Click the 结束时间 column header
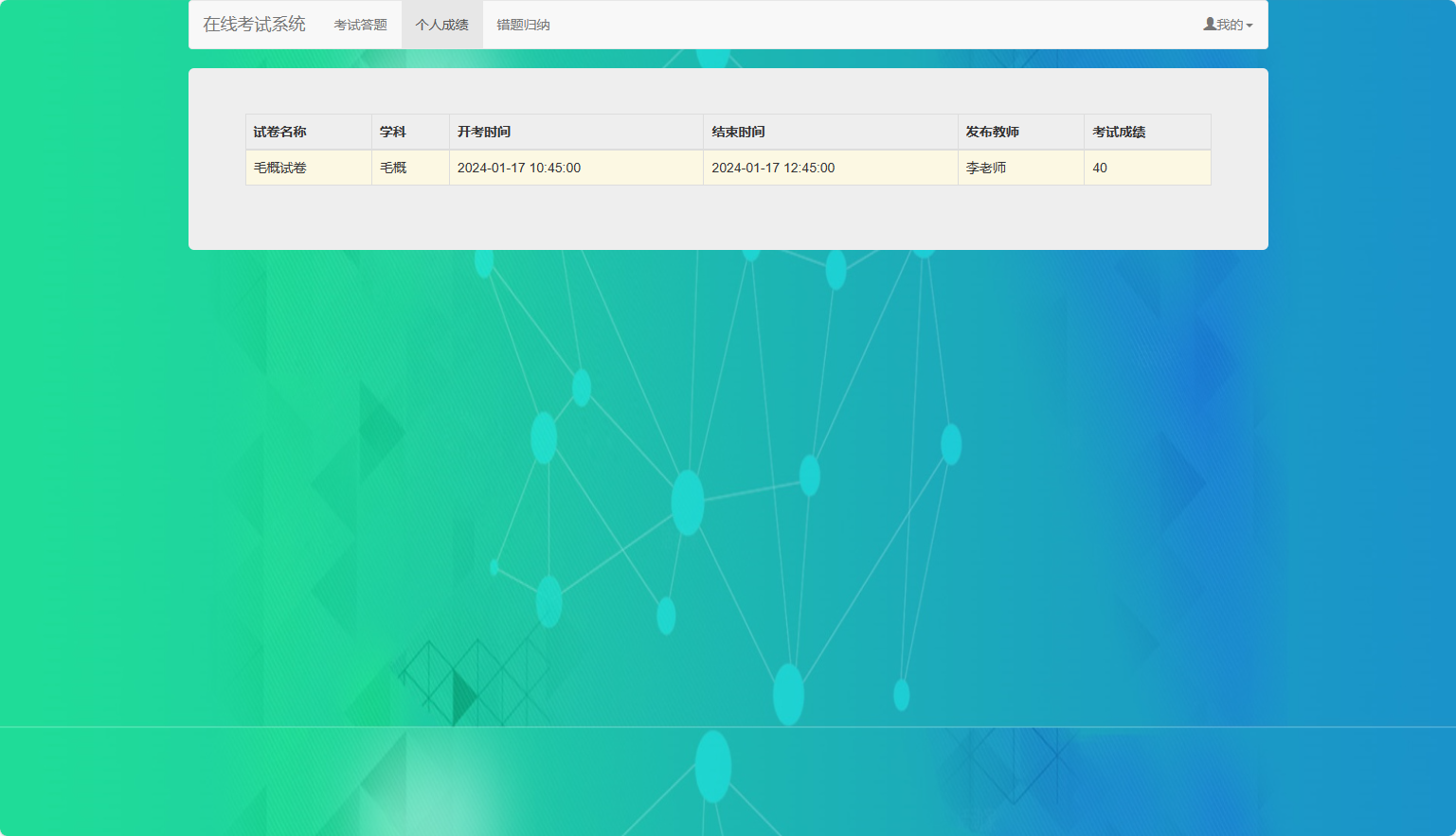The height and width of the screenshot is (836, 1456). 740,132
